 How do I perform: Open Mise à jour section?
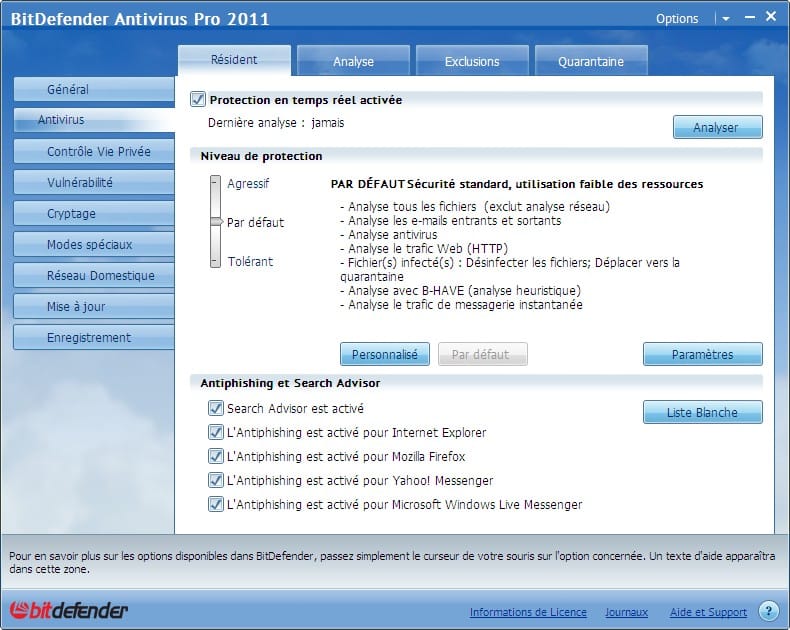coord(94,306)
